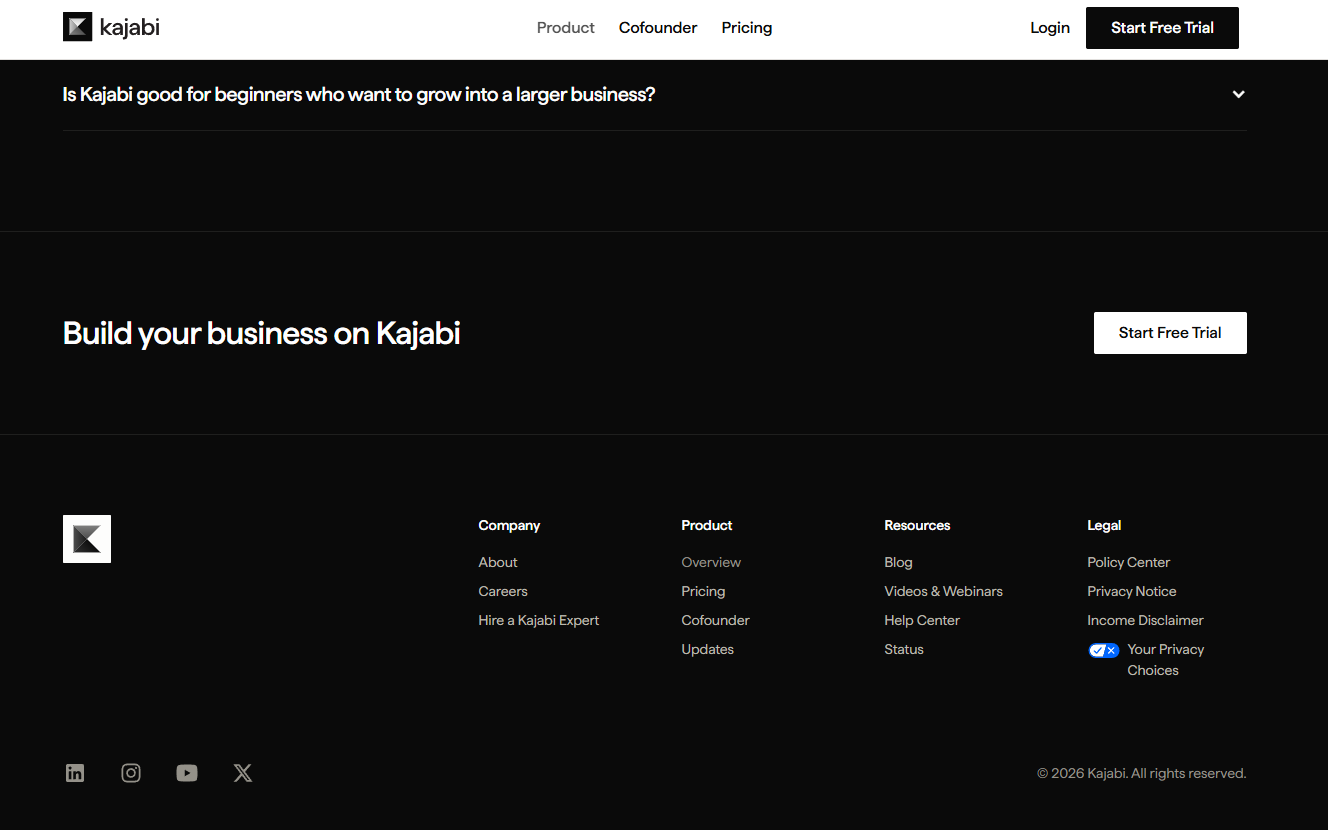The height and width of the screenshot is (830, 1328).
Task: Click the Your Privacy Choices opt-out icon
Action: (x=1104, y=650)
